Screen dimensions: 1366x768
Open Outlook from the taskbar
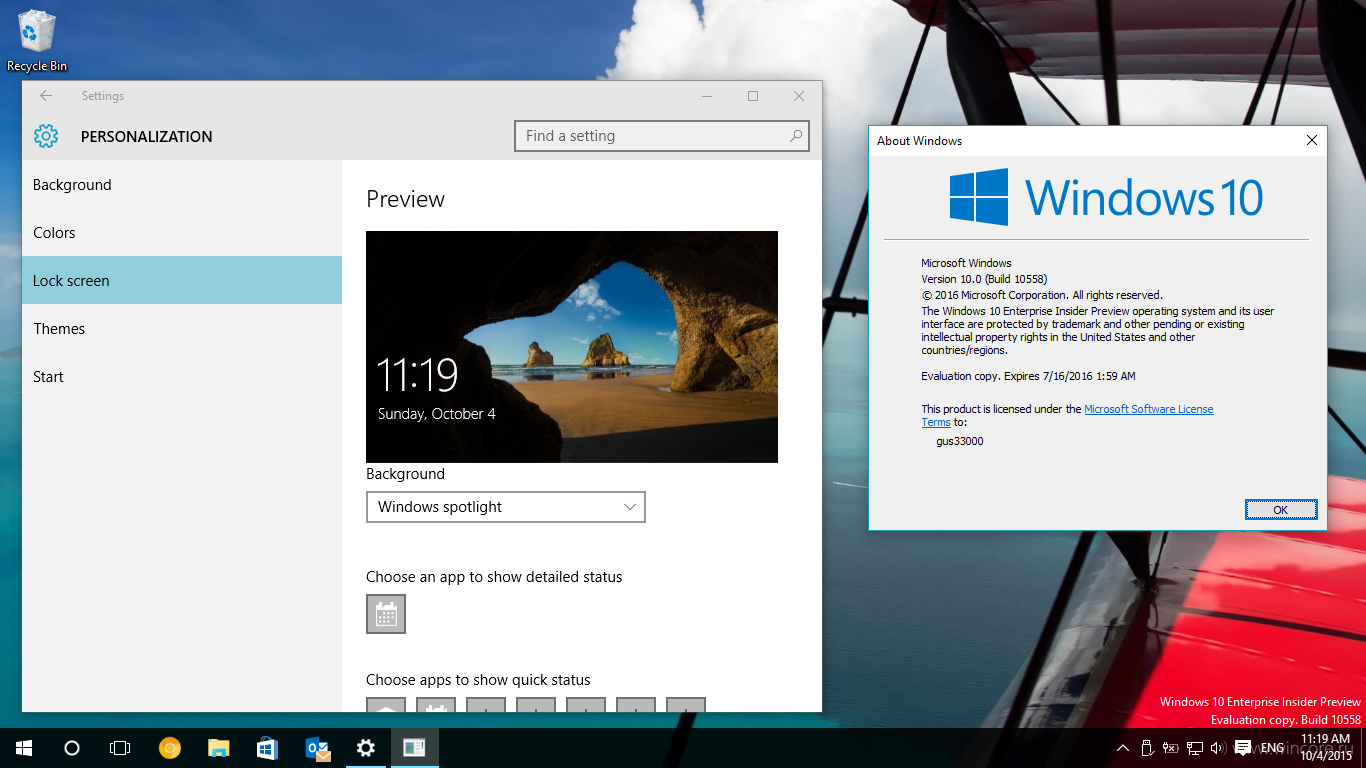click(x=317, y=748)
